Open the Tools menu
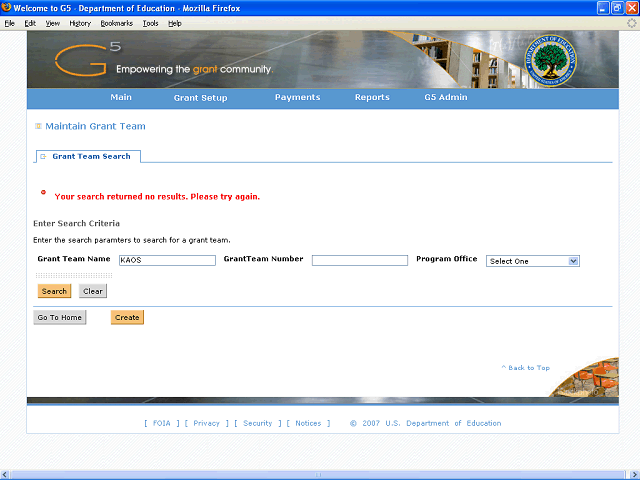Screen dimensions: 640x480 (x=150, y=23)
